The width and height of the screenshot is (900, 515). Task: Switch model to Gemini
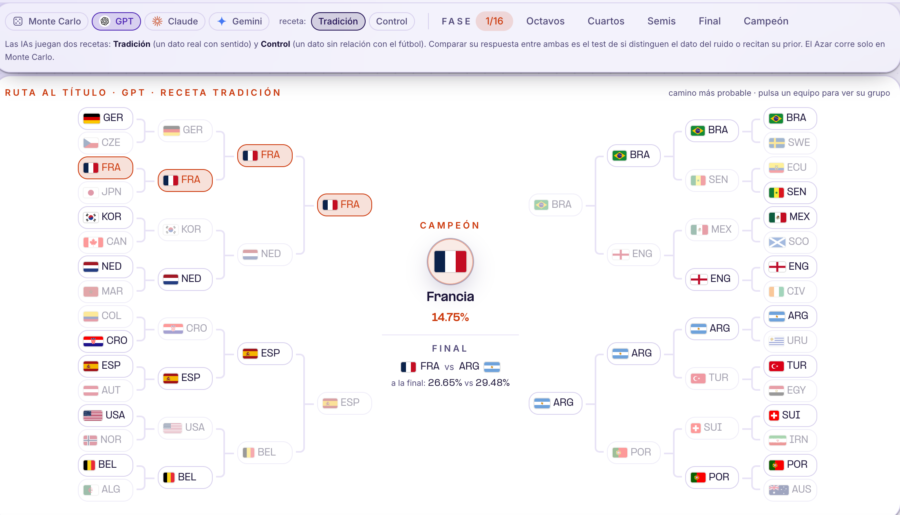point(239,21)
